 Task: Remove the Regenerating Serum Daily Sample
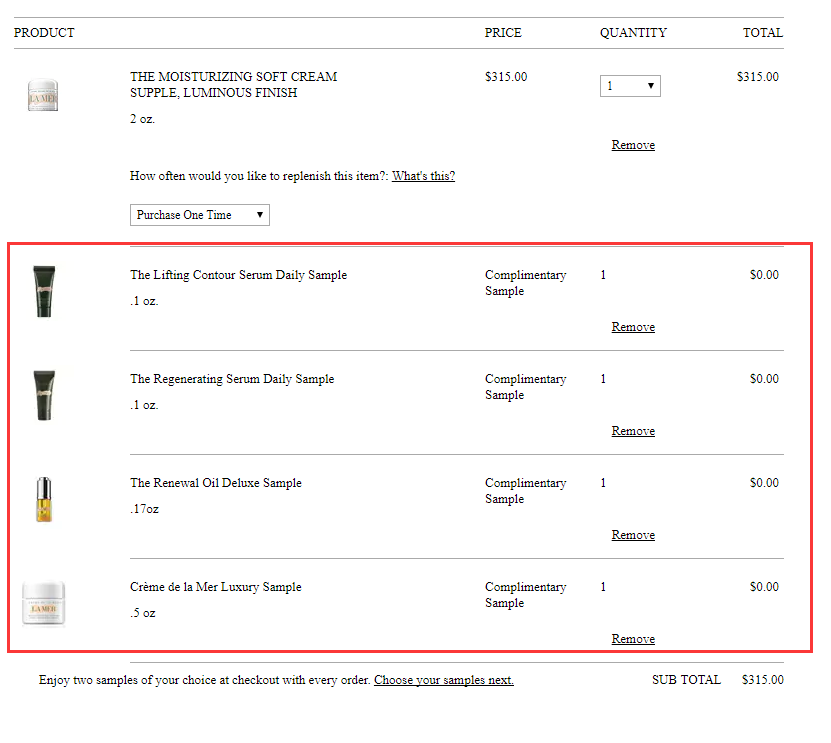tap(633, 431)
